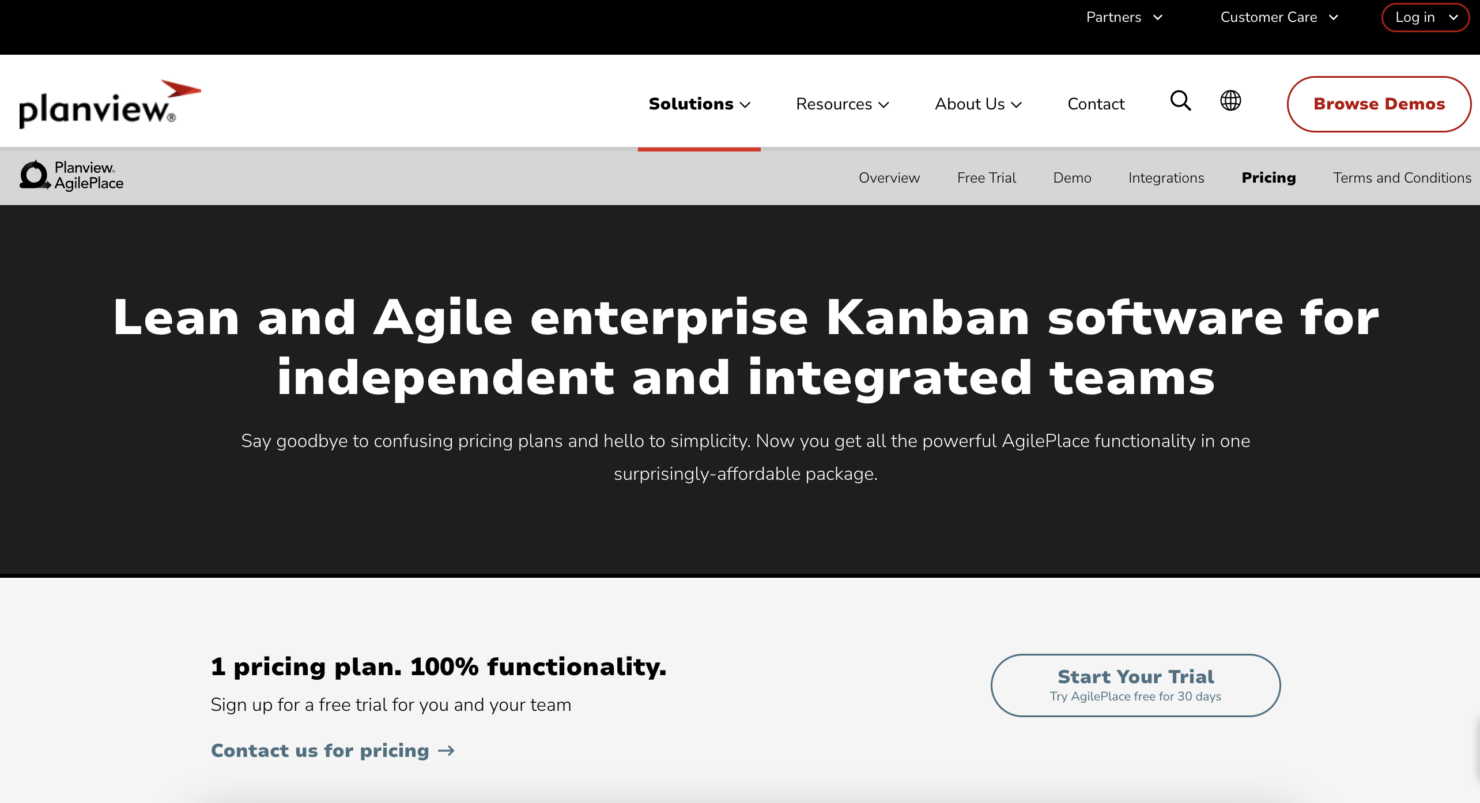Screen dimensions: 1480x803
Task: Go to the Free Trial tab
Action: [986, 178]
